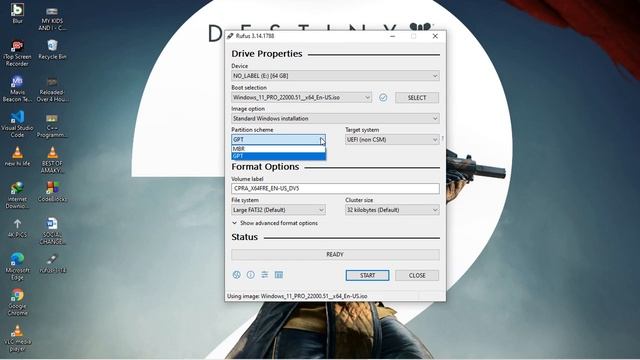
Task: Open BEST OF AMAKY VLC file icon
Action: tap(52, 160)
